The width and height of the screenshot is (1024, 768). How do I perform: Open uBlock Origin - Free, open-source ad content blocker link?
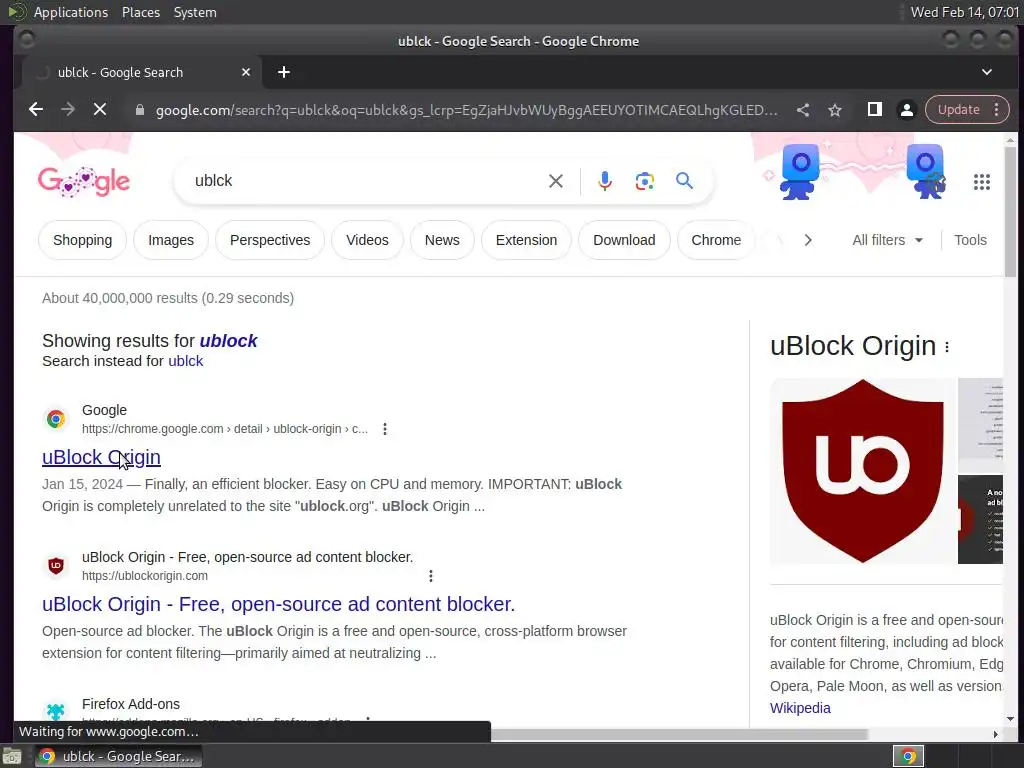pos(279,604)
